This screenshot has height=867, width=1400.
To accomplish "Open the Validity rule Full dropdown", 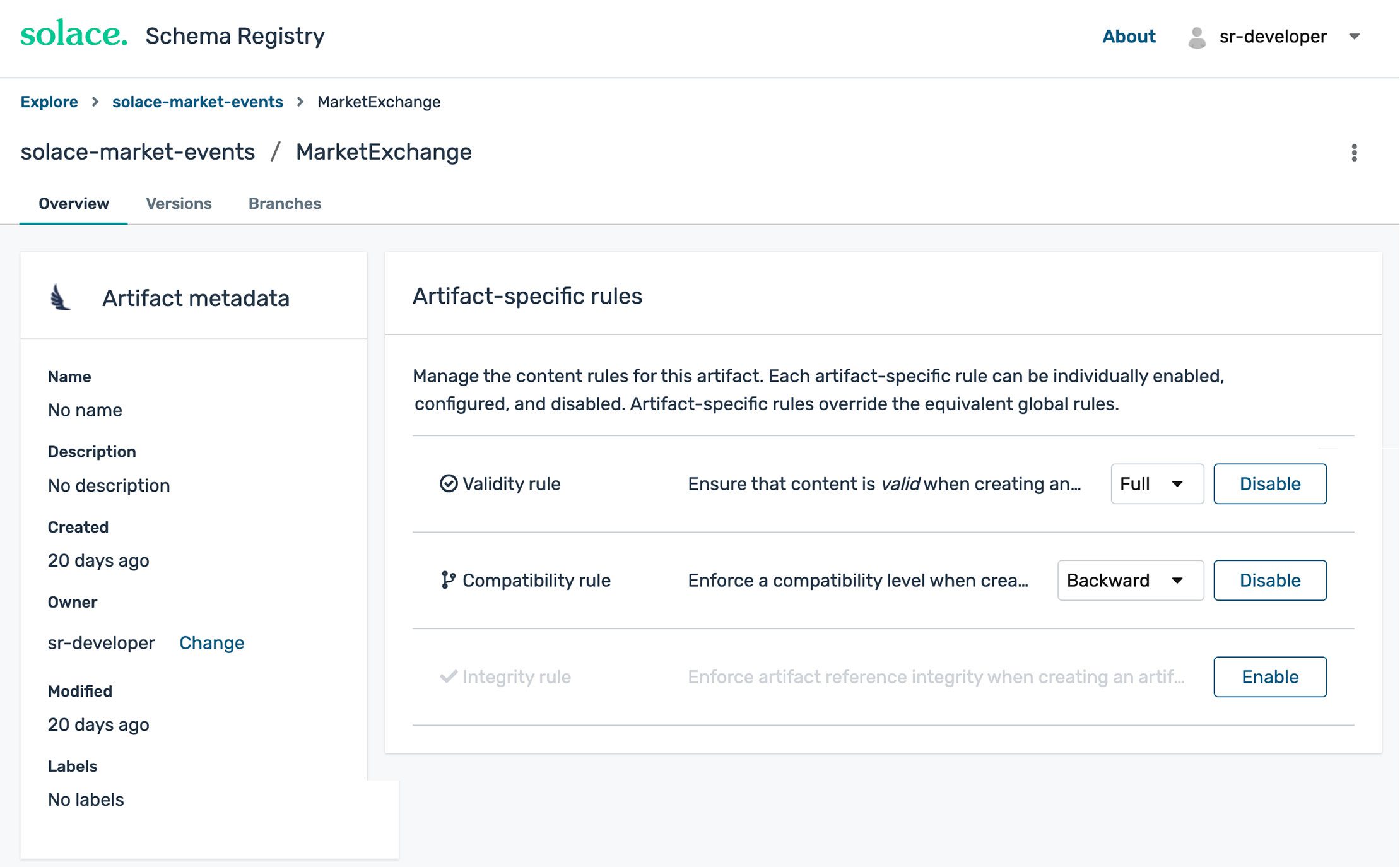I will click(x=1157, y=484).
